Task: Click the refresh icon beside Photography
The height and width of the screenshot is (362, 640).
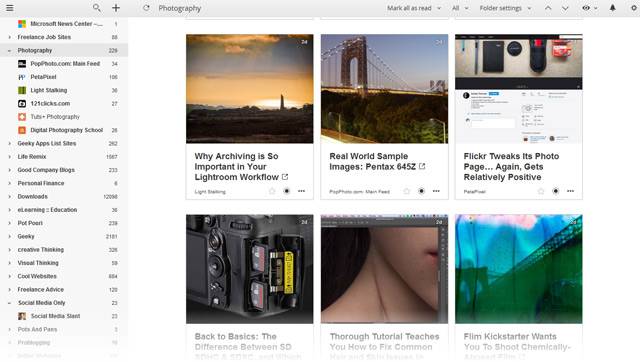Action: (146, 8)
